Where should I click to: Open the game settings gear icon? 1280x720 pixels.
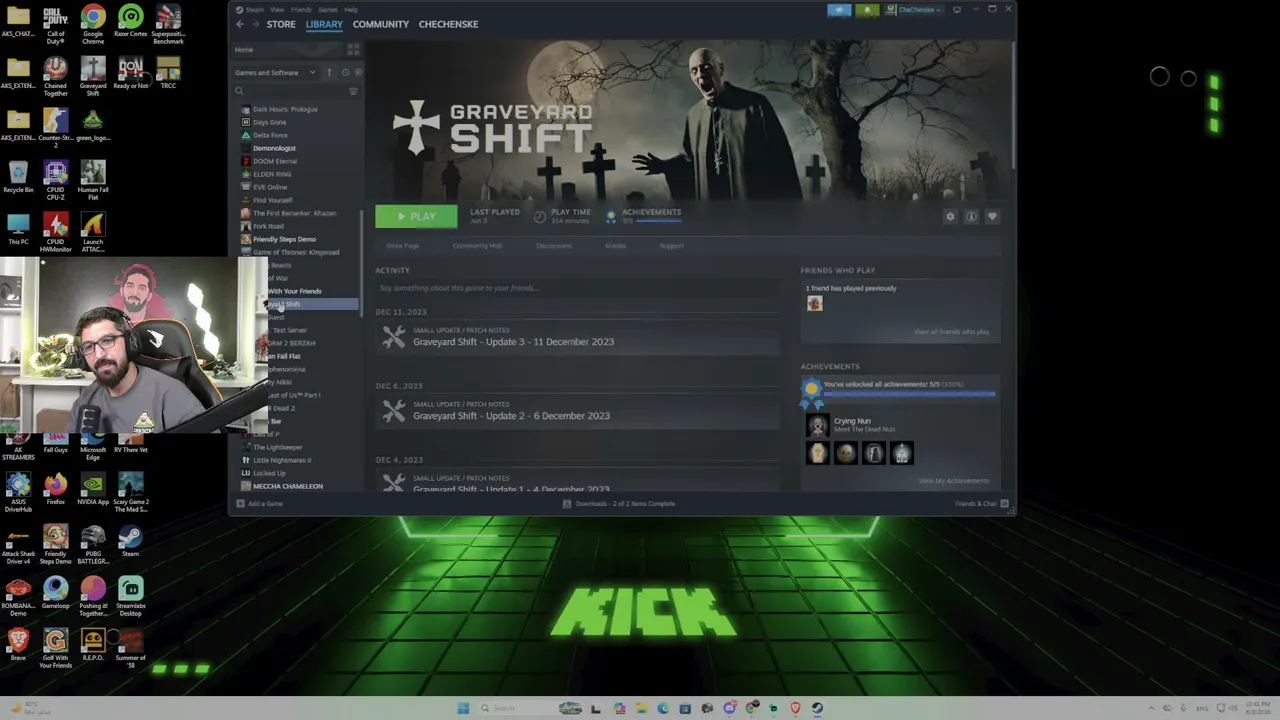click(950, 216)
